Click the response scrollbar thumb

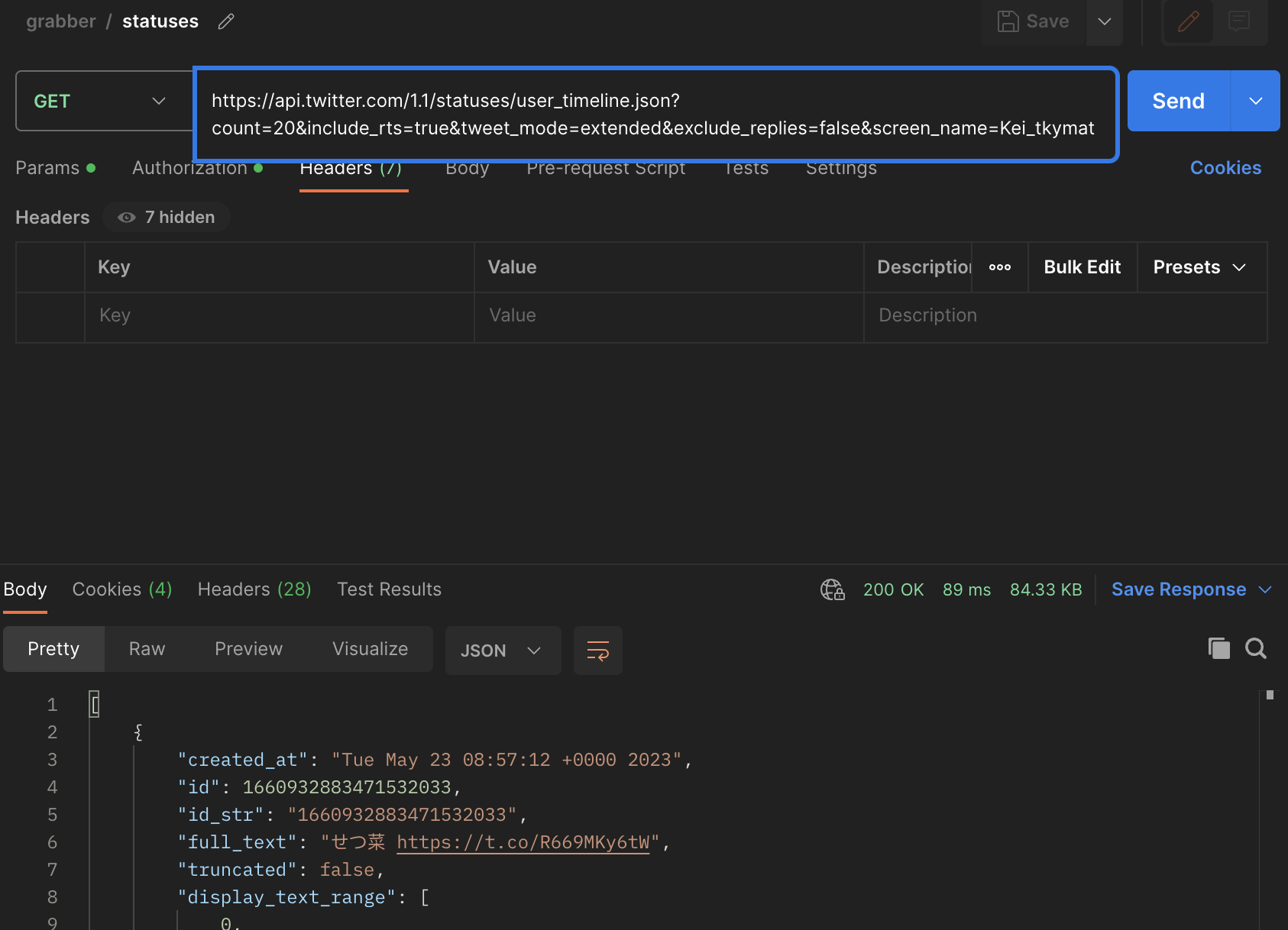click(1270, 695)
